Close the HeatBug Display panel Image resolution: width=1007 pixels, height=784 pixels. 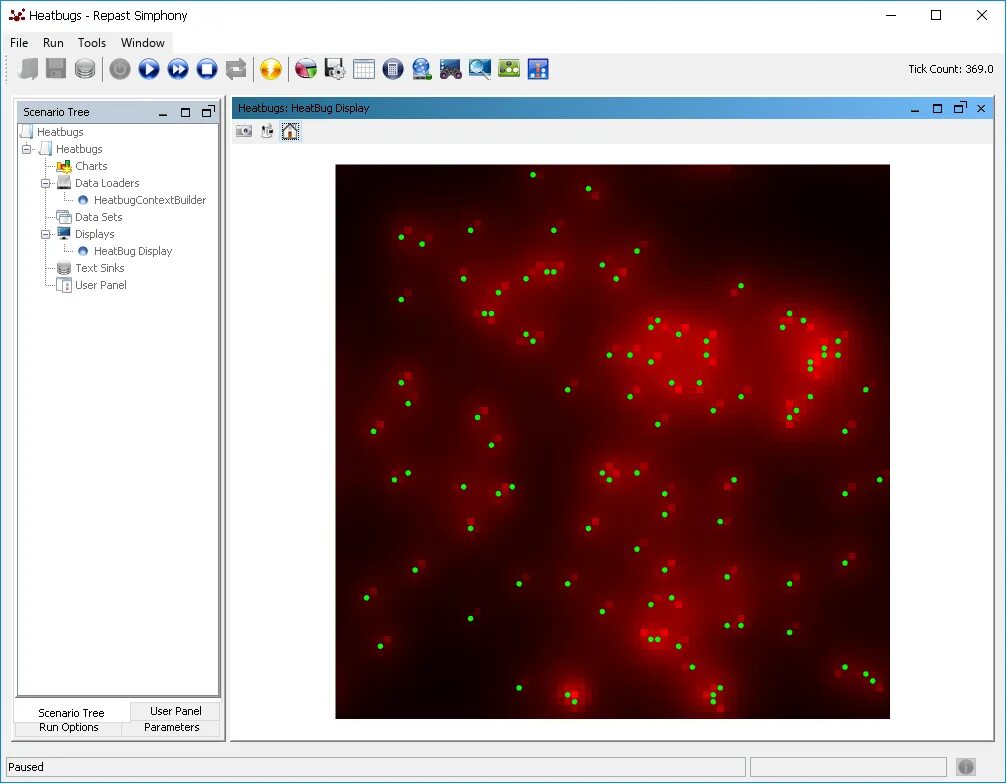(x=981, y=109)
